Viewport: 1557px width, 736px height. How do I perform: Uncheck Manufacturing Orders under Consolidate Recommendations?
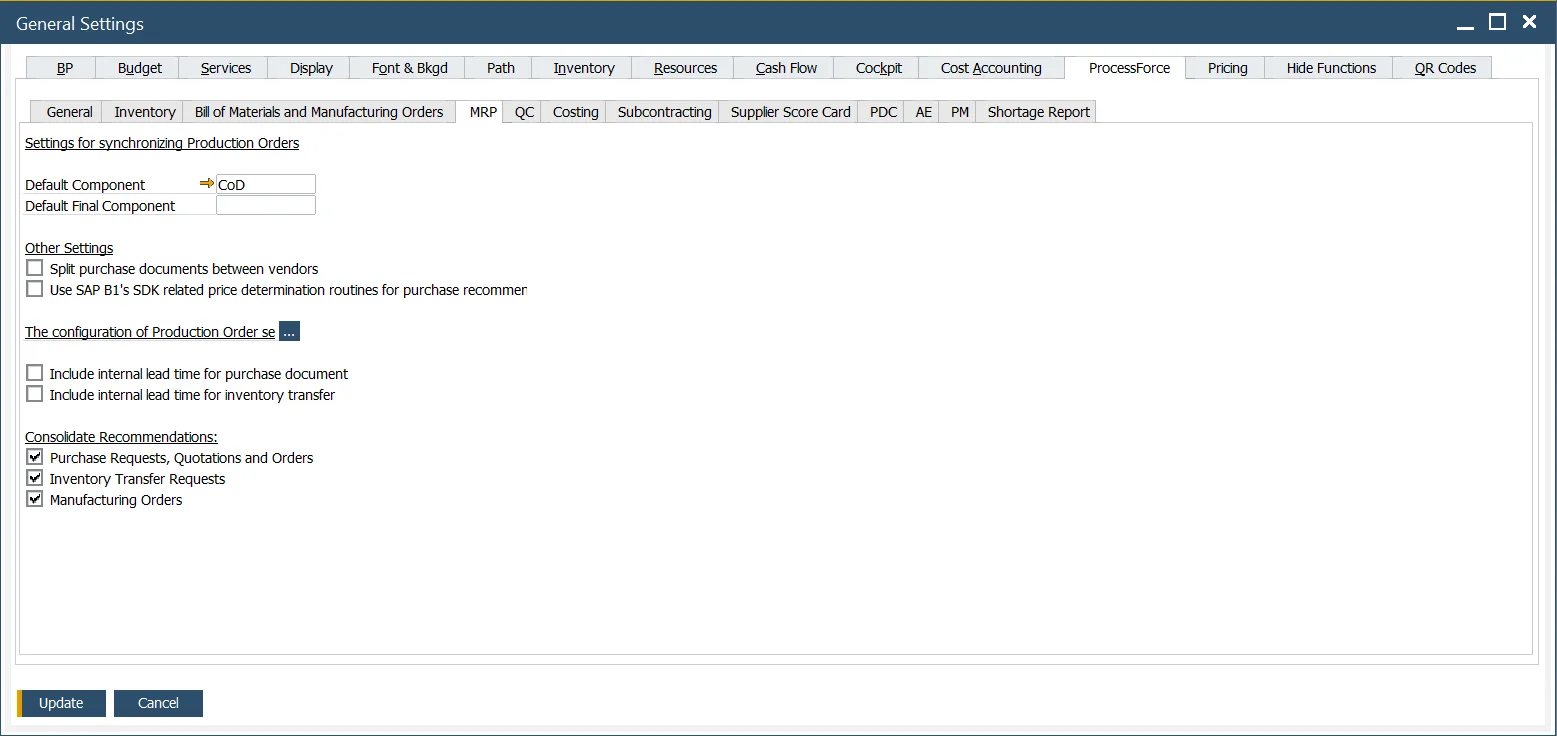[x=34, y=498]
